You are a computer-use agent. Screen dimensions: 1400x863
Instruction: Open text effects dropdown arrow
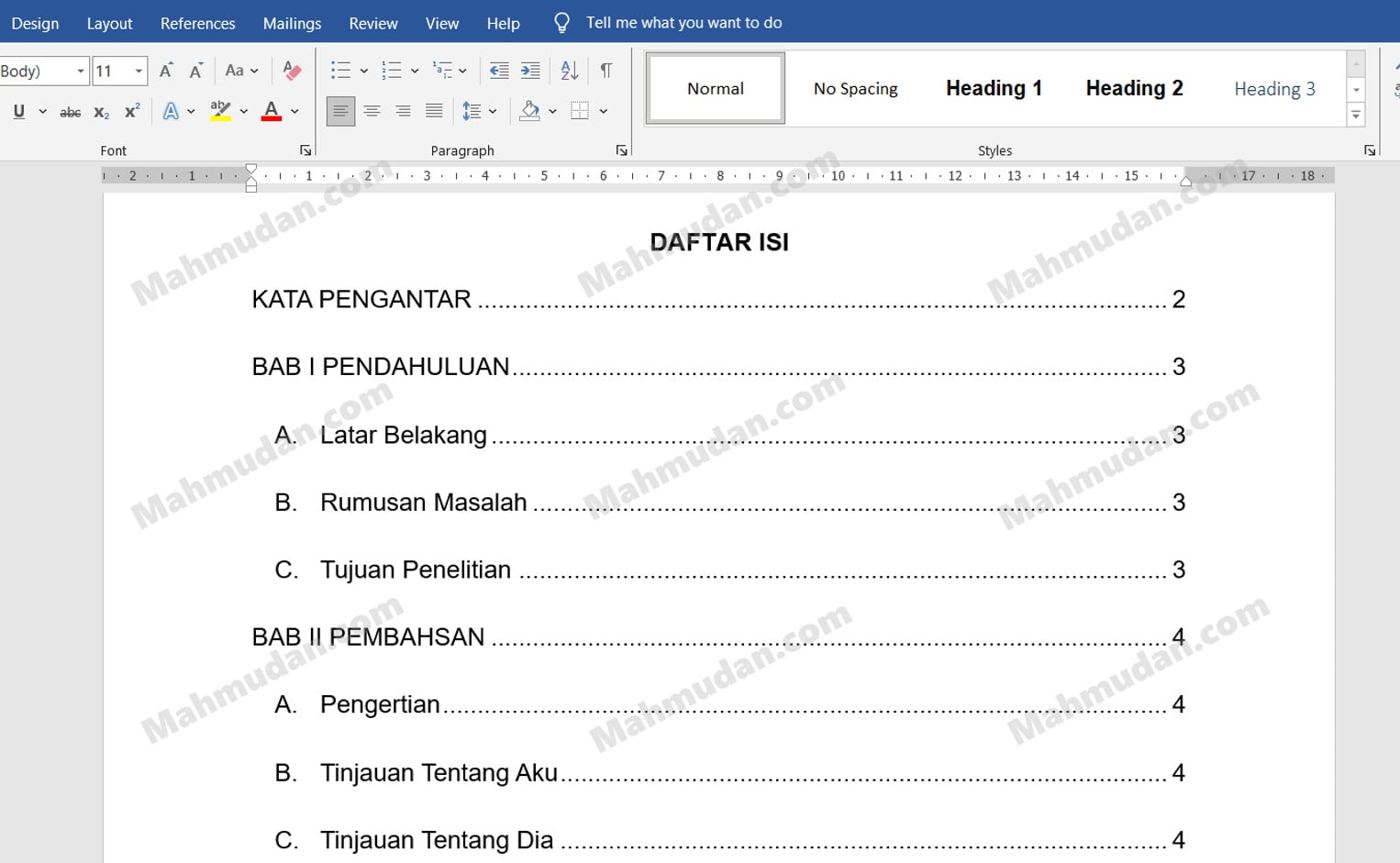pos(191,112)
